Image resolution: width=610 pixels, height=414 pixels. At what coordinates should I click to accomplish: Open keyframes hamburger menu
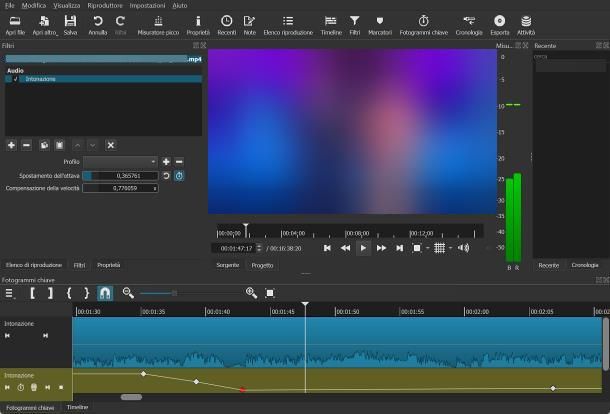click(x=9, y=293)
